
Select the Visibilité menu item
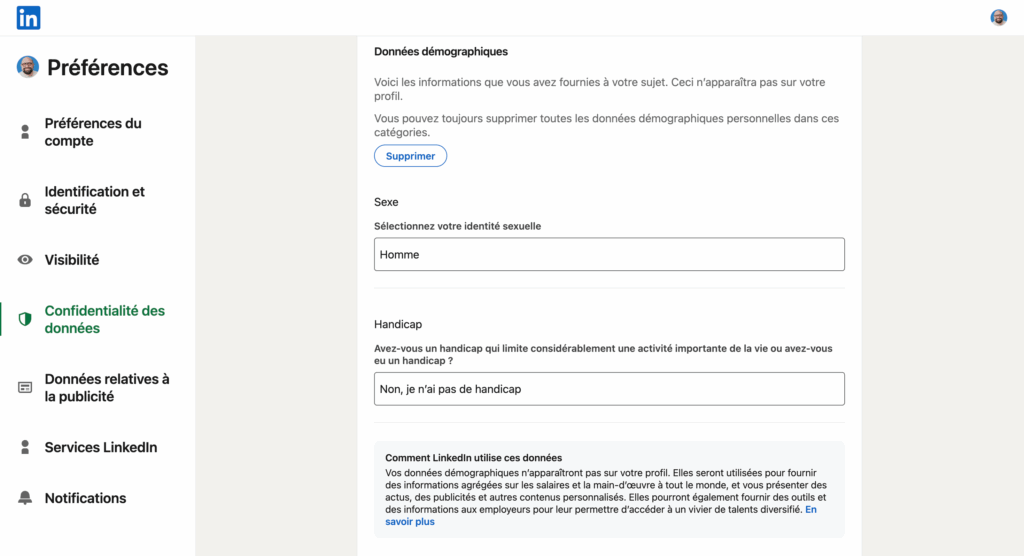click(72, 260)
